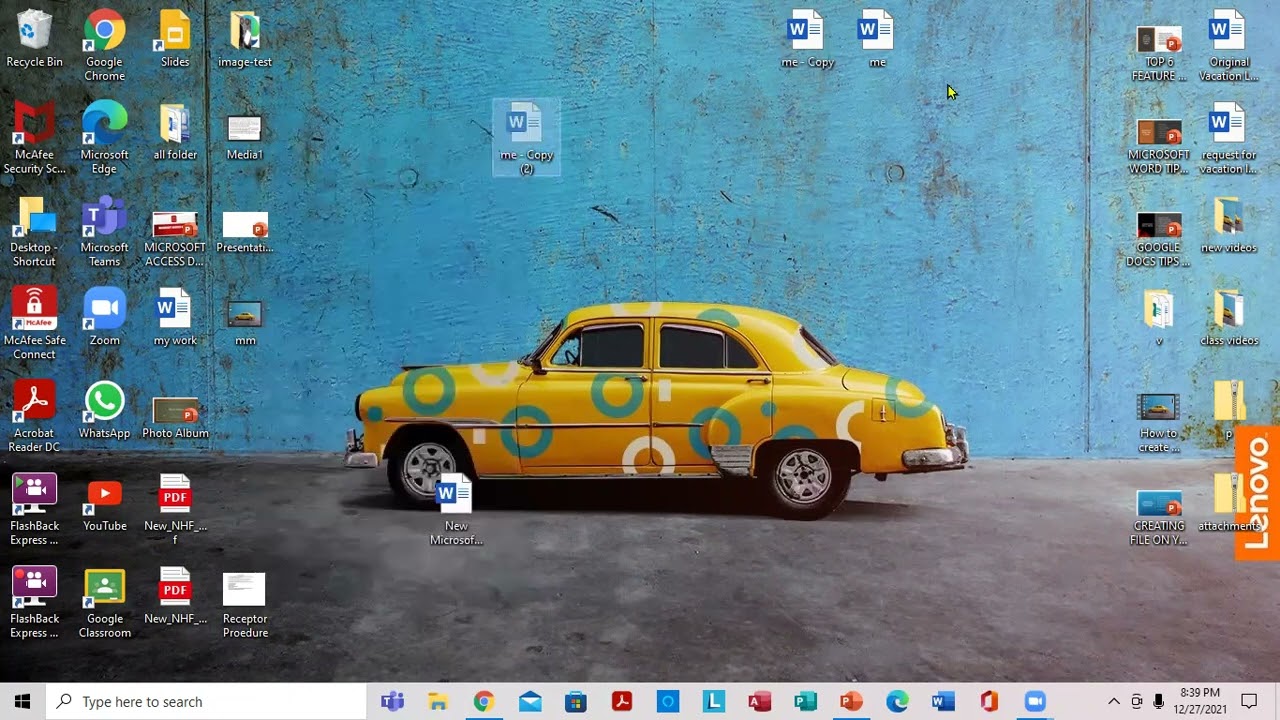Open the Recycle Bin desktop icon
Image resolution: width=1280 pixels, height=720 pixels.
tap(34, 40)
